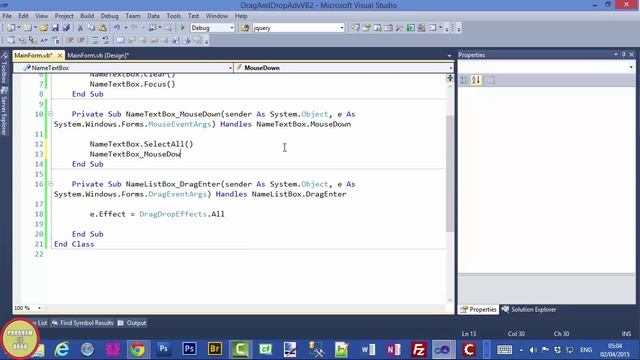Open the Project menu
Image resolution: width=640 pixels, height=360 pixels.
(x=64, y=16)
